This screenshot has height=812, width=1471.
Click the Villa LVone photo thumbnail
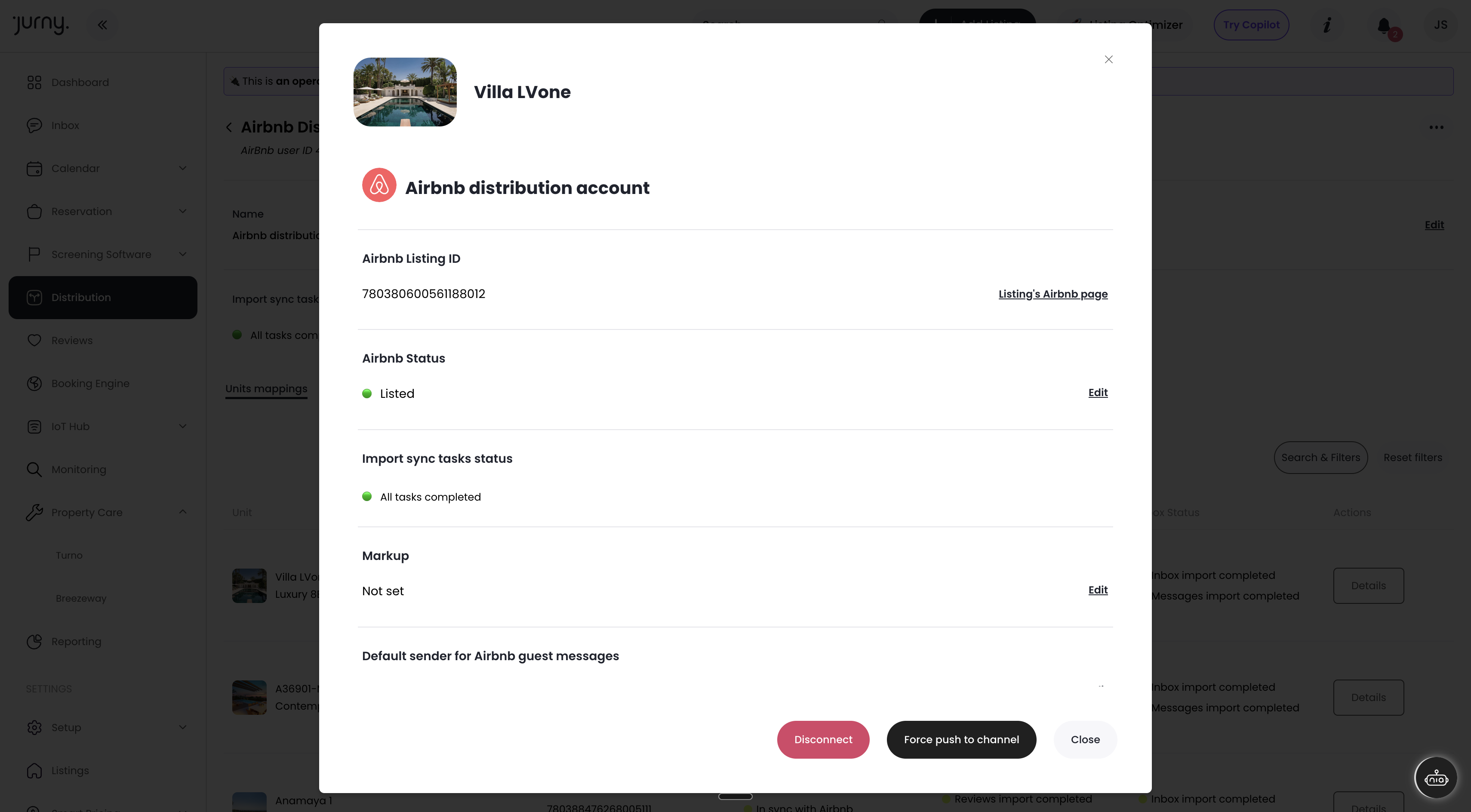pyautogui.click(x=405, y=92)
